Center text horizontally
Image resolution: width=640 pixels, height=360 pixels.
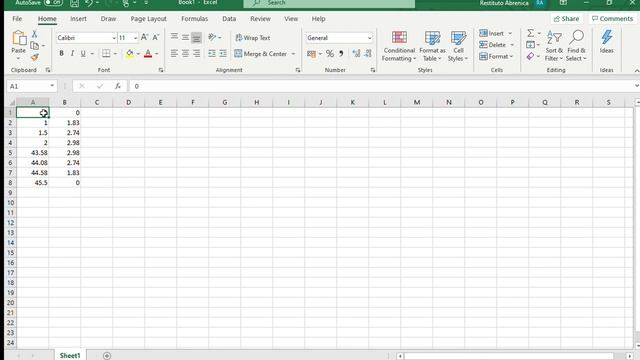185,53
